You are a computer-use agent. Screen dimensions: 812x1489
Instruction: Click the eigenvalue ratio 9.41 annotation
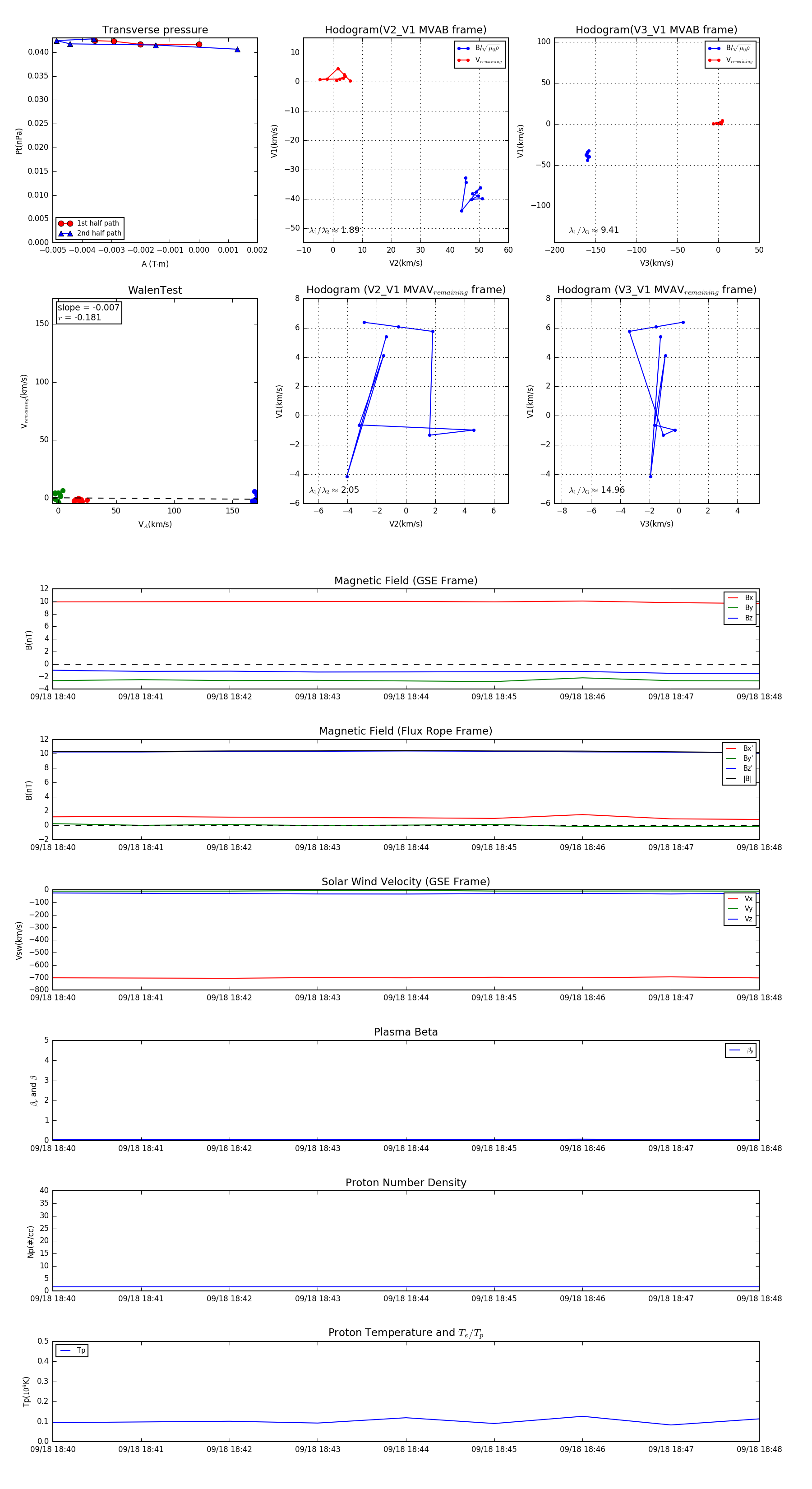pyautogui.click(x=594, y=230)
